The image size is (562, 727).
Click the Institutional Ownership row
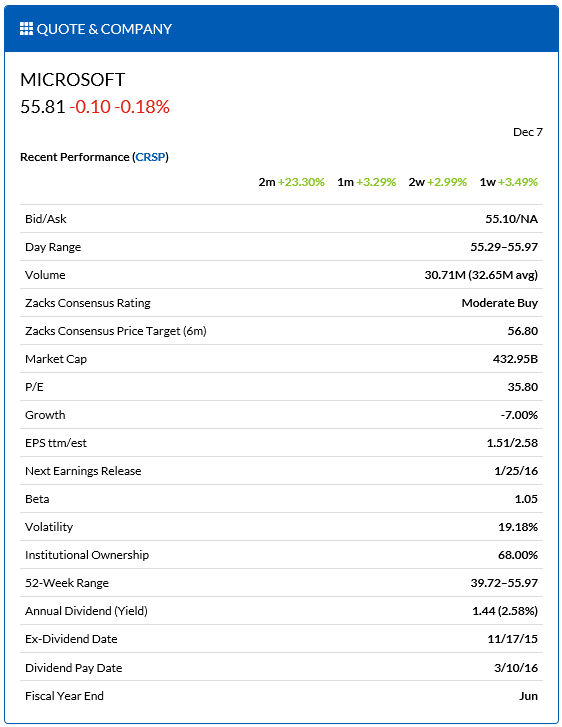[281, 555]
